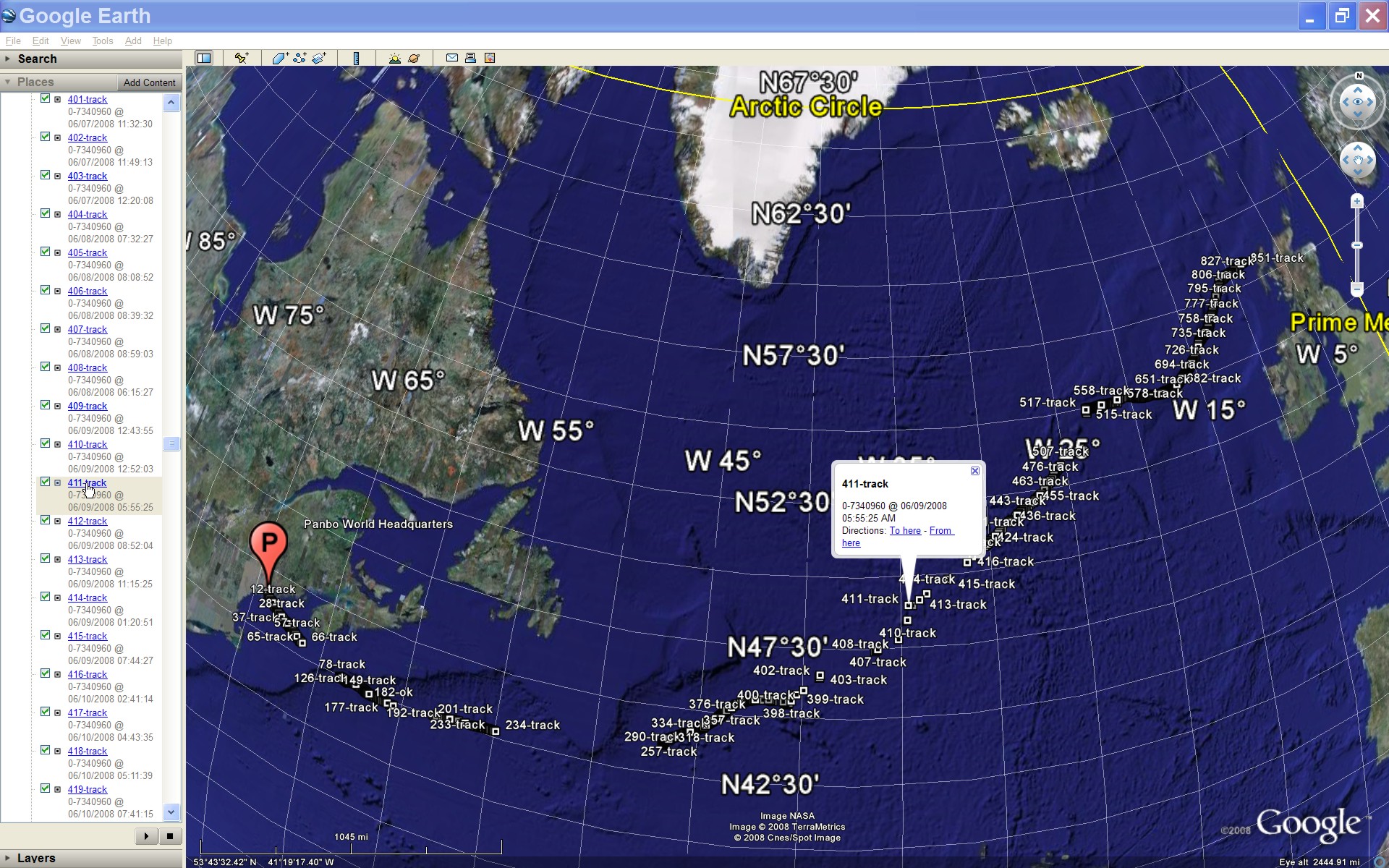Click move-right arrow on hand joystick
Image resolution: width=1389 pixels, height=868 pixels.
point(1370,160)
